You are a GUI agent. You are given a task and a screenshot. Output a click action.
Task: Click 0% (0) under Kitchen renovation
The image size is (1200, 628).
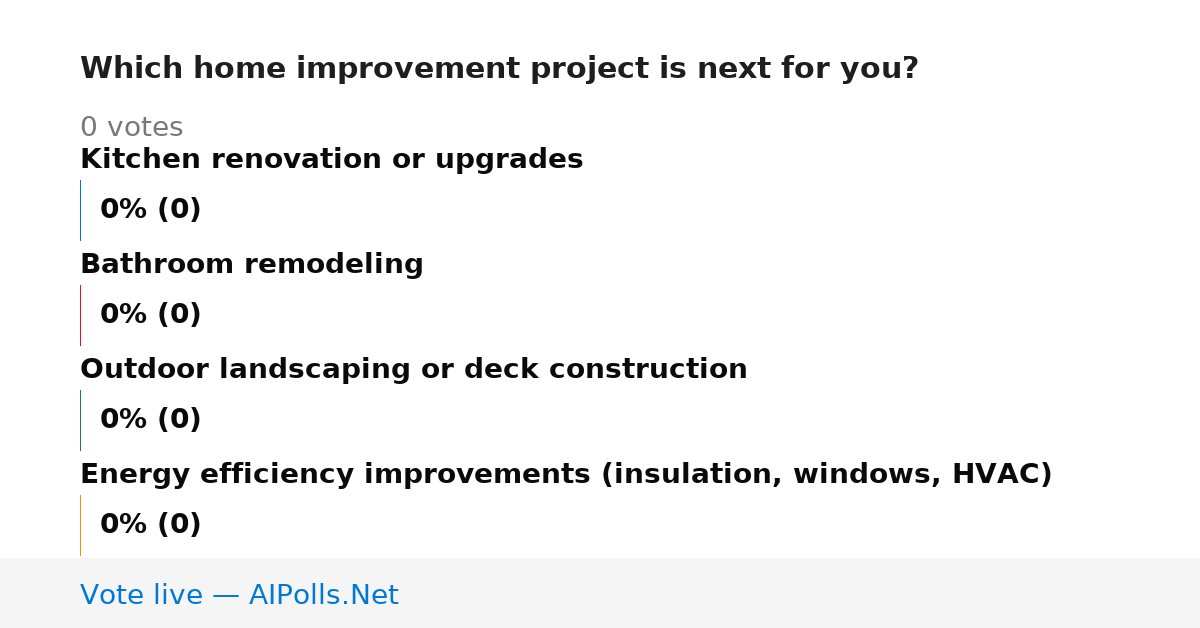click(151, 210)
